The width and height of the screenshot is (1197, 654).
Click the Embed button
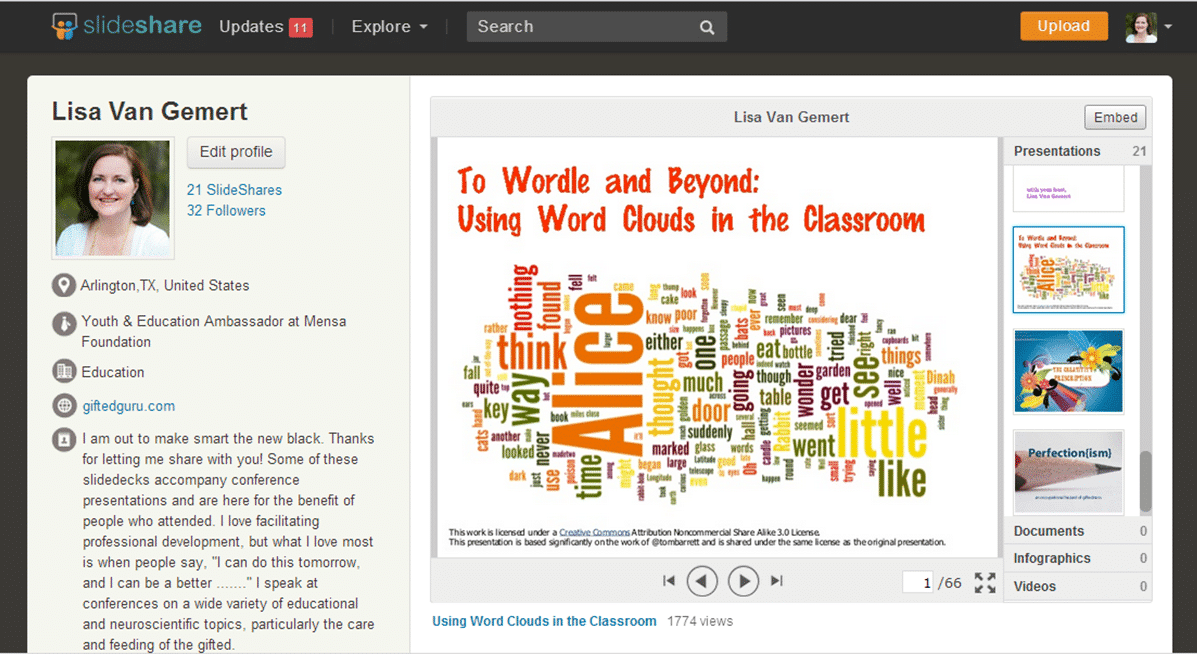pyautogui.click(x=1115, y=118)
